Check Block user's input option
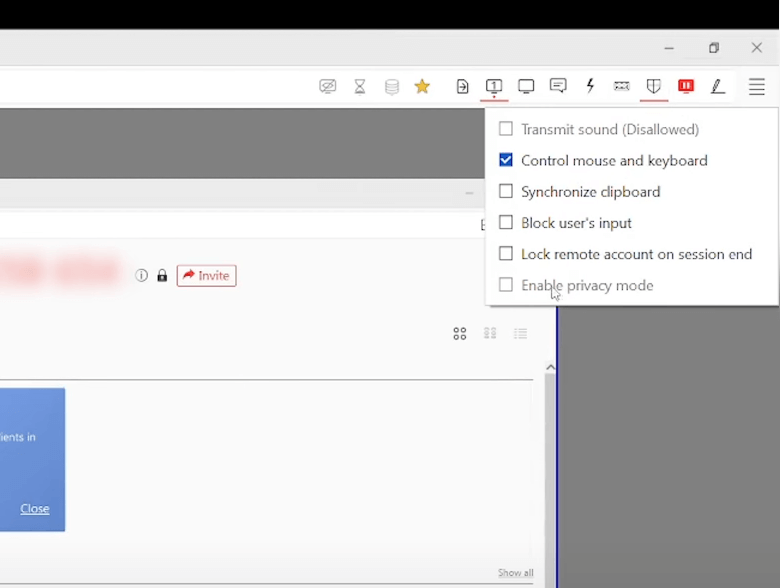Screen dimensions: 780x588 click(x=506, y=222)
